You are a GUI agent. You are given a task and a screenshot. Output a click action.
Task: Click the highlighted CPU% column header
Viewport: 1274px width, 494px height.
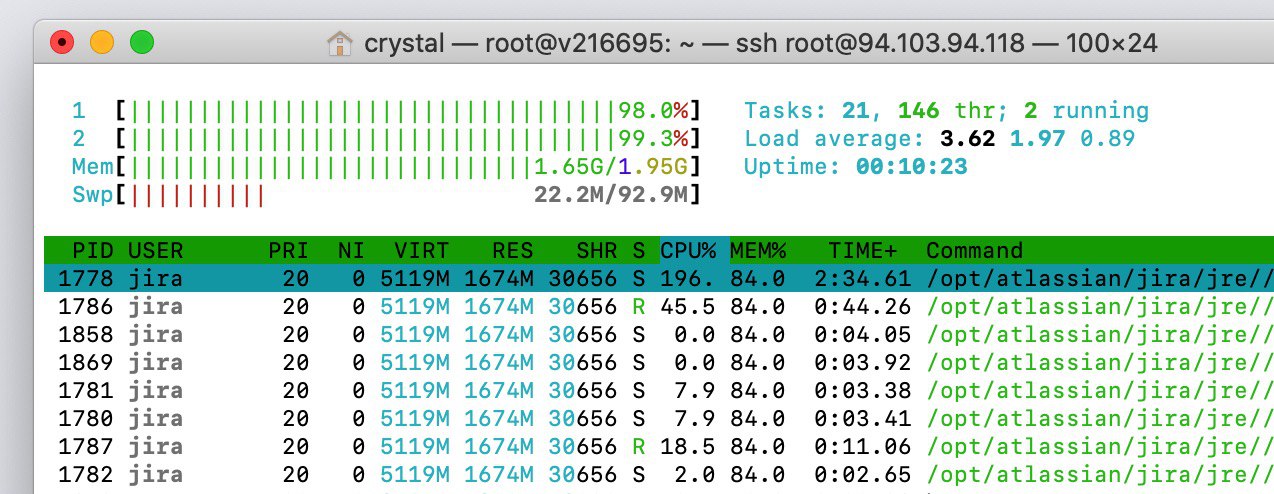688,250
